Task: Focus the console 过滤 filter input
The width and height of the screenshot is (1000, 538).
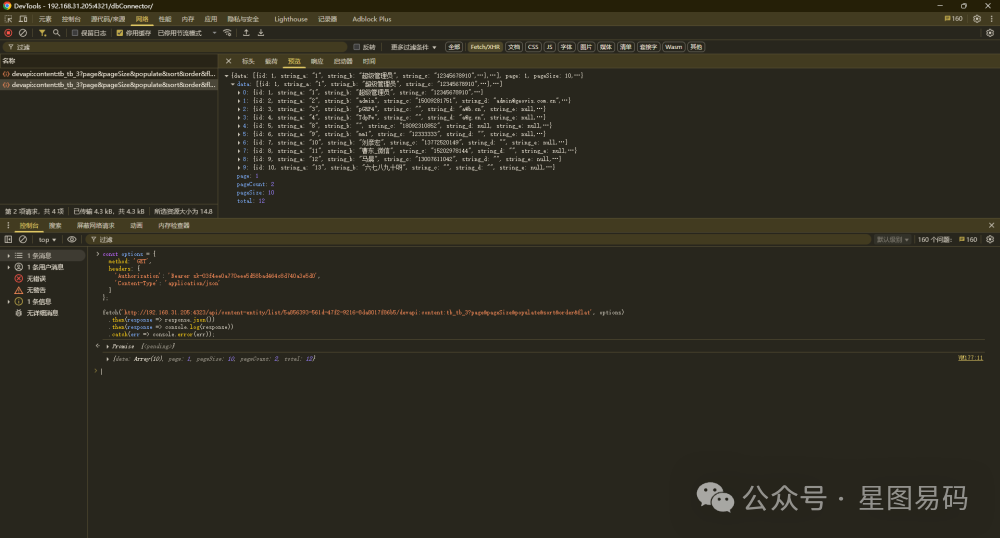Action: 478,240
